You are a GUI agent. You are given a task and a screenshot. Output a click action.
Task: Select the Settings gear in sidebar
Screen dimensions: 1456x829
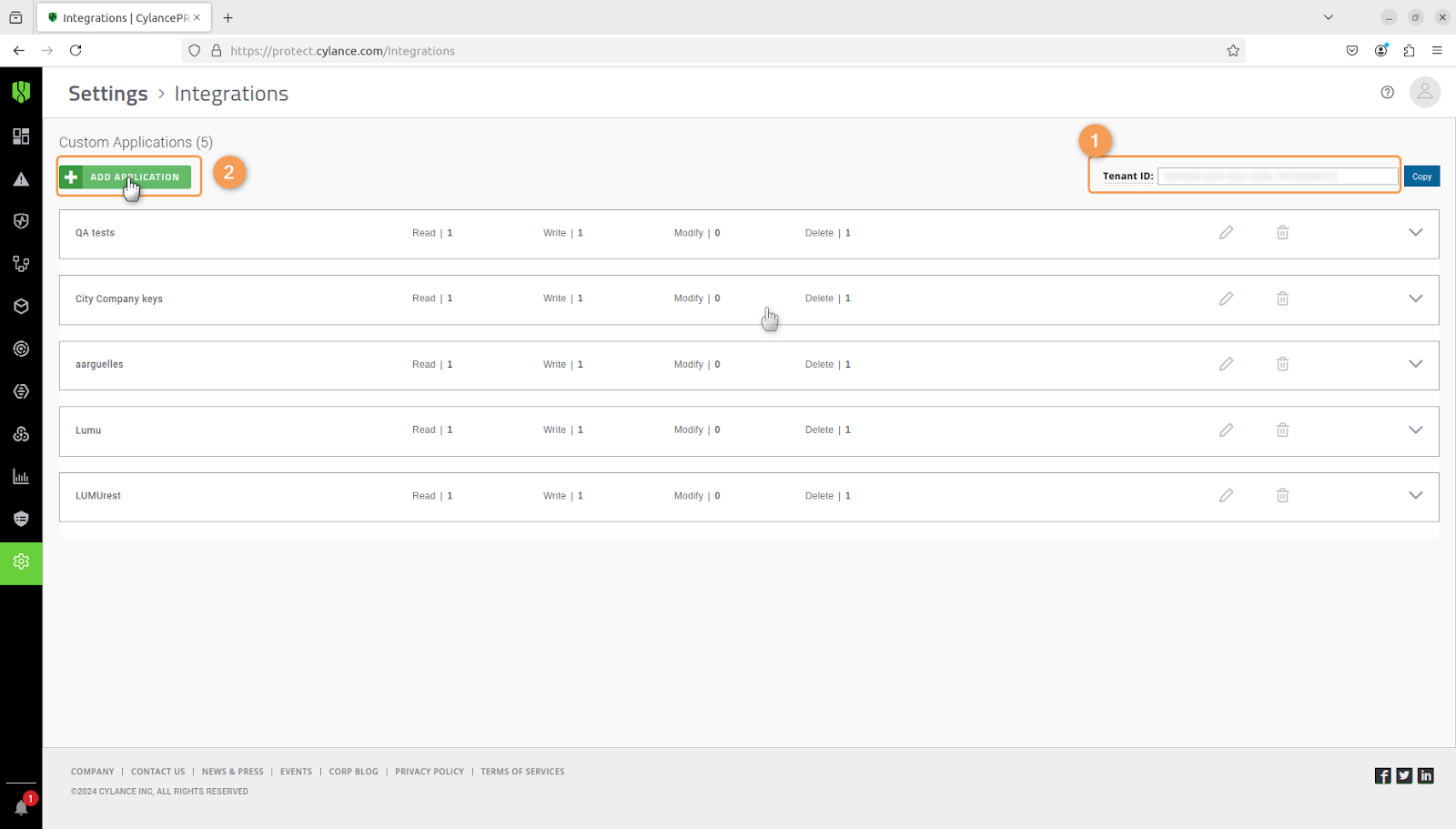(21, 562)
